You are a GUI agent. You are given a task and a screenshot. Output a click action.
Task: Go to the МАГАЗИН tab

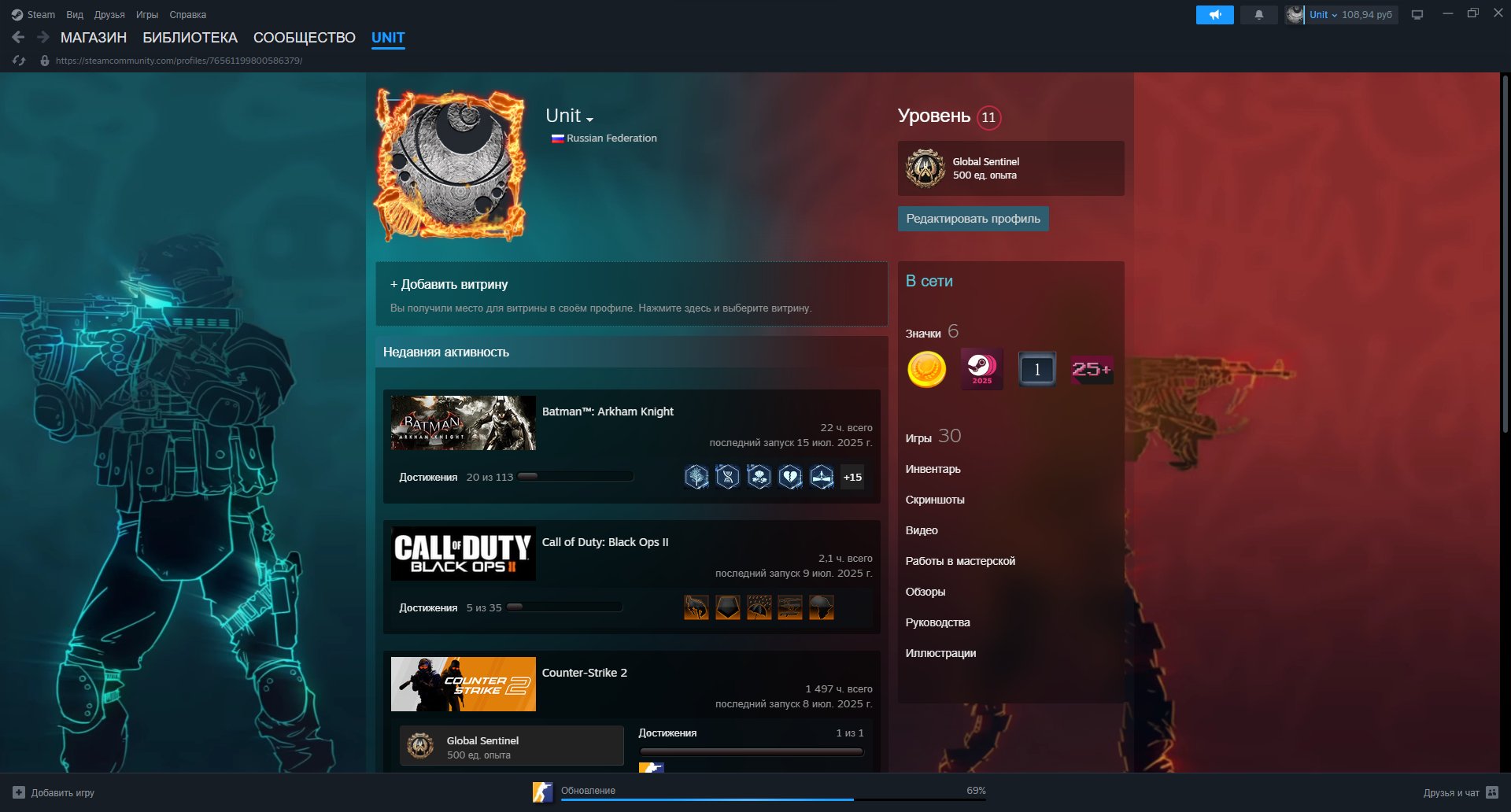(x=94, y=38)
